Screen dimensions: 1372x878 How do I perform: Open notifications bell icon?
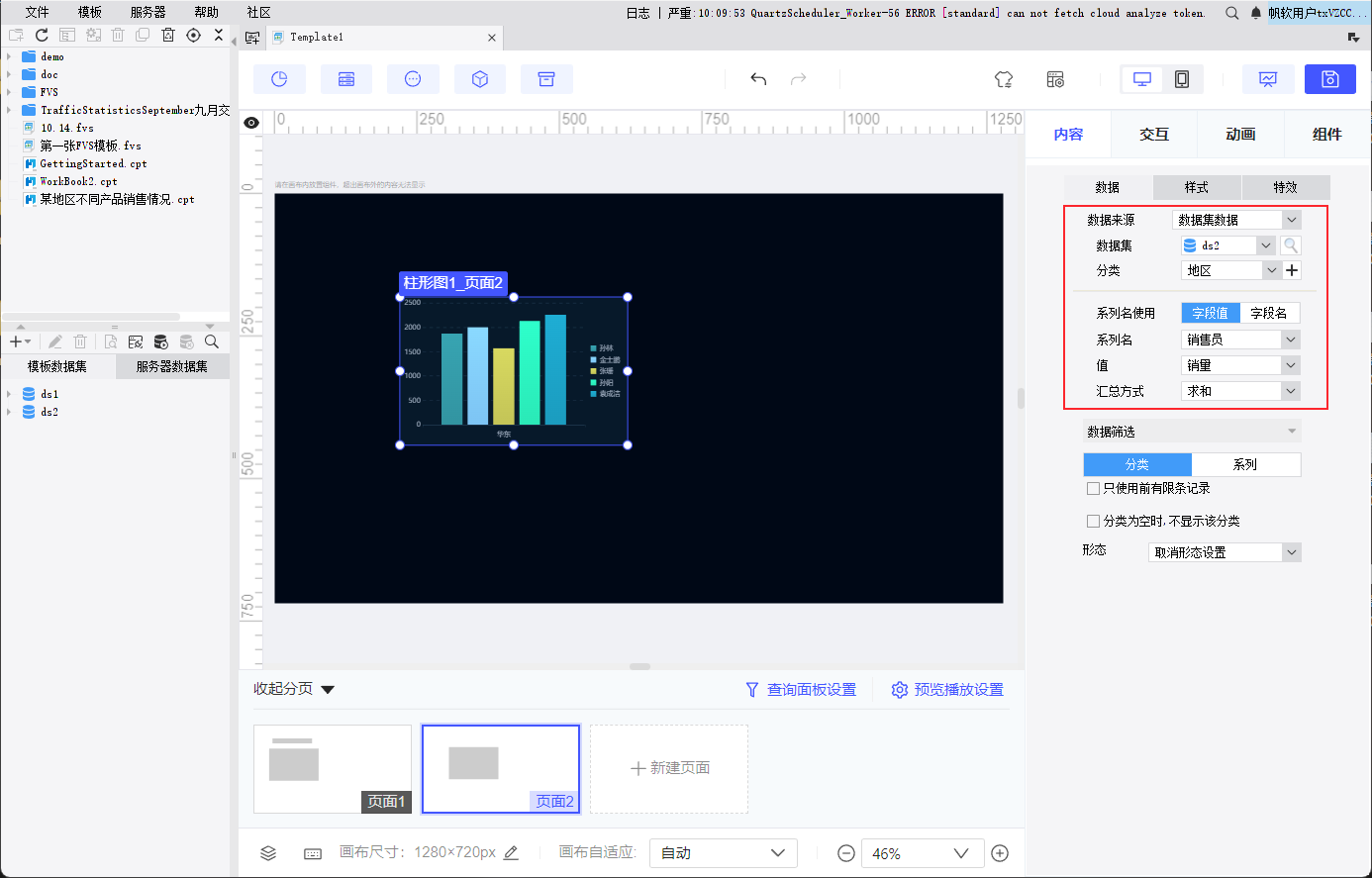click(1256, 13)
